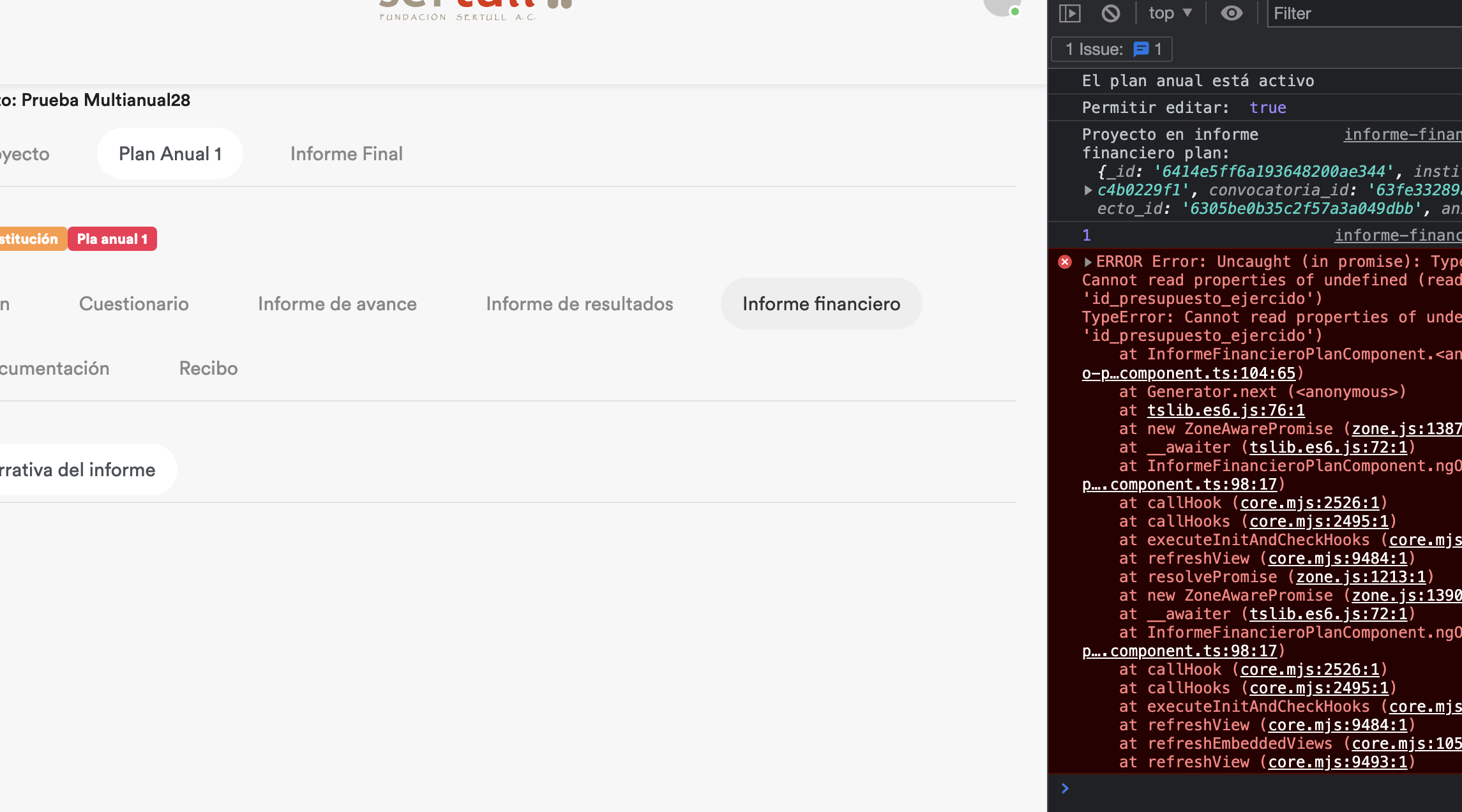Open the top JavaScript context dropdown

[x=1170, y=13]
